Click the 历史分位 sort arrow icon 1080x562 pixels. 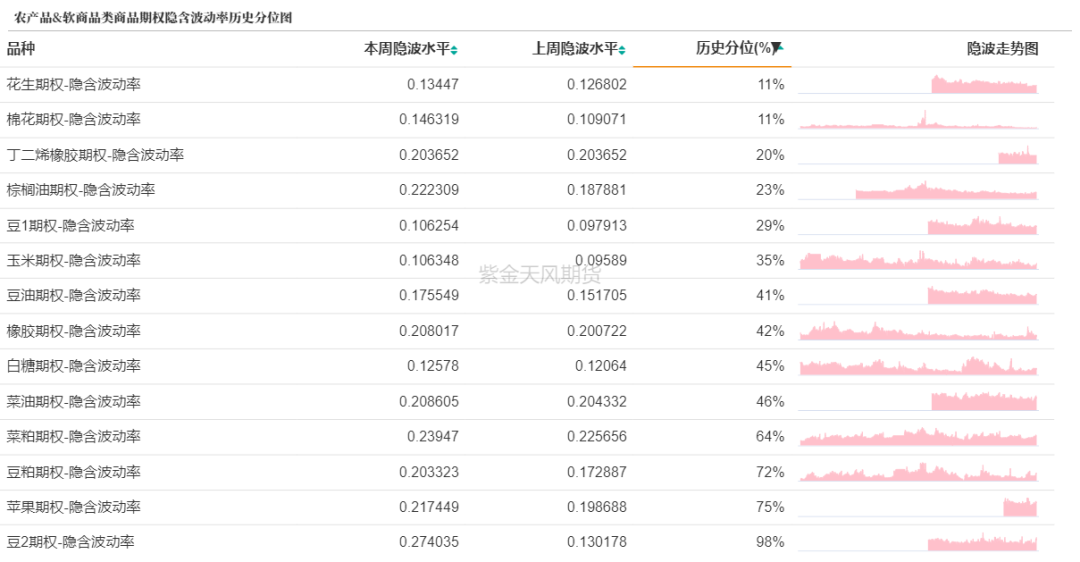(x=779, y=48)
